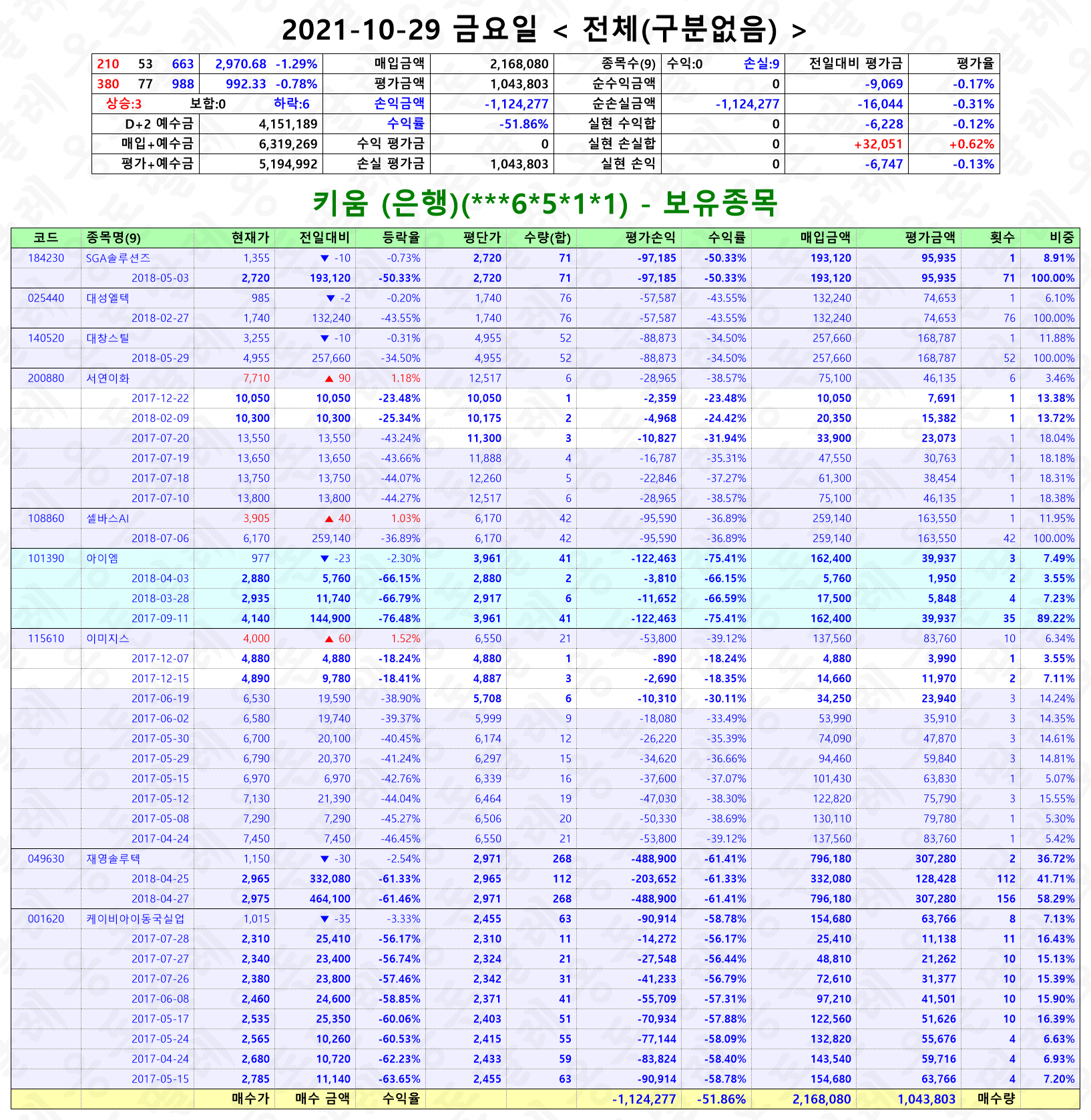This screenshot has height=1120, width=1091.
Task: Click total 평가금액 1,043,803 in footer row
Action: pyautogui.click(x=926, y=1099)
